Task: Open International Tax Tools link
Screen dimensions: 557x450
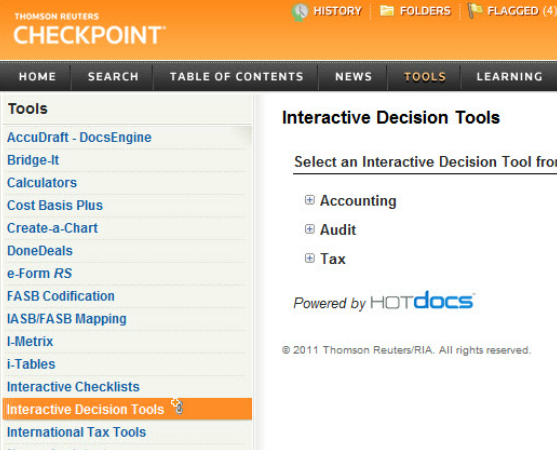Action: 76,432
